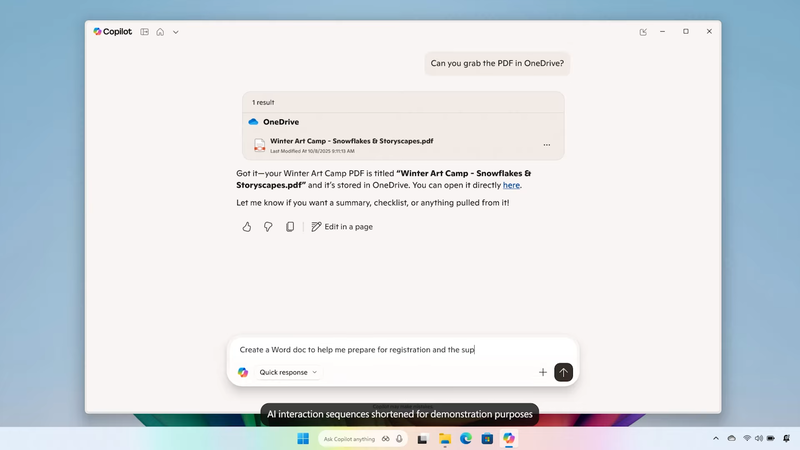Expand the title bar chevron menu
Viewport: 800px width, 450px height.
pyautogui.click(x=176, y=32)
